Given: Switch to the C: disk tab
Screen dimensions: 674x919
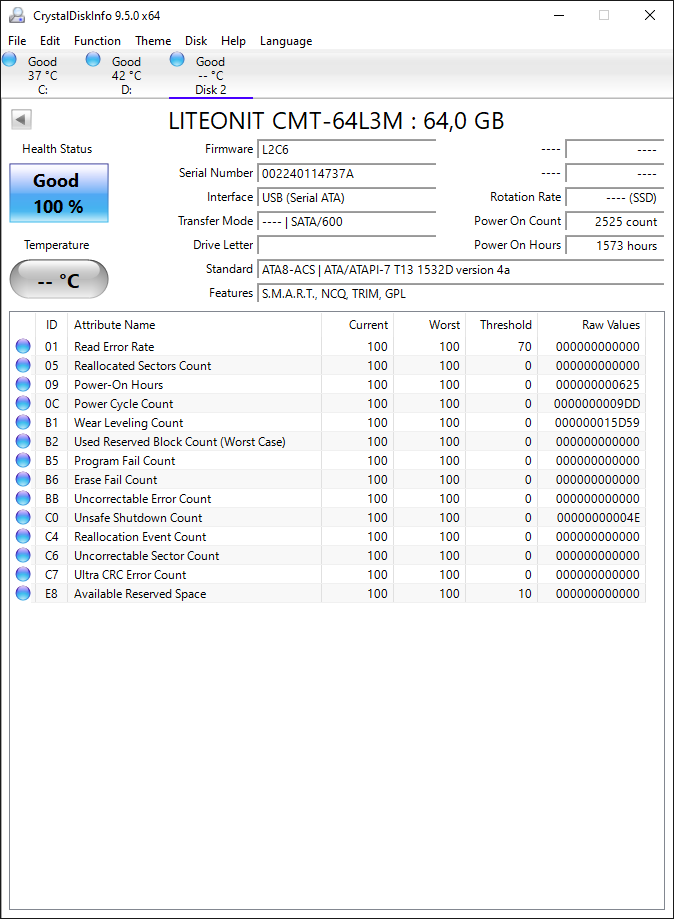Looking at the screenshot, I should point(42,75).
